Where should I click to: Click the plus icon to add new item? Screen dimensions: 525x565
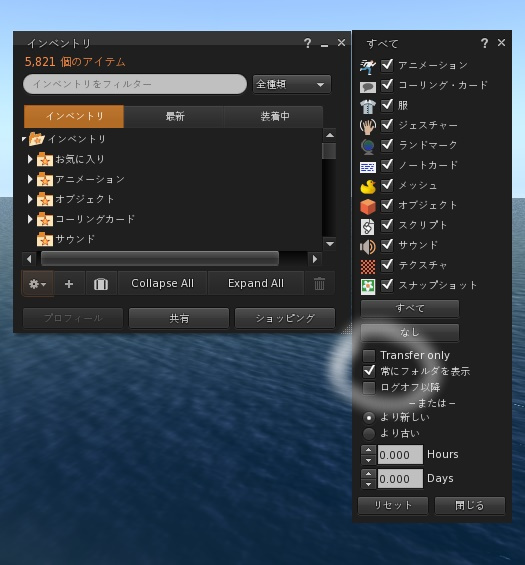pos(69,284)
